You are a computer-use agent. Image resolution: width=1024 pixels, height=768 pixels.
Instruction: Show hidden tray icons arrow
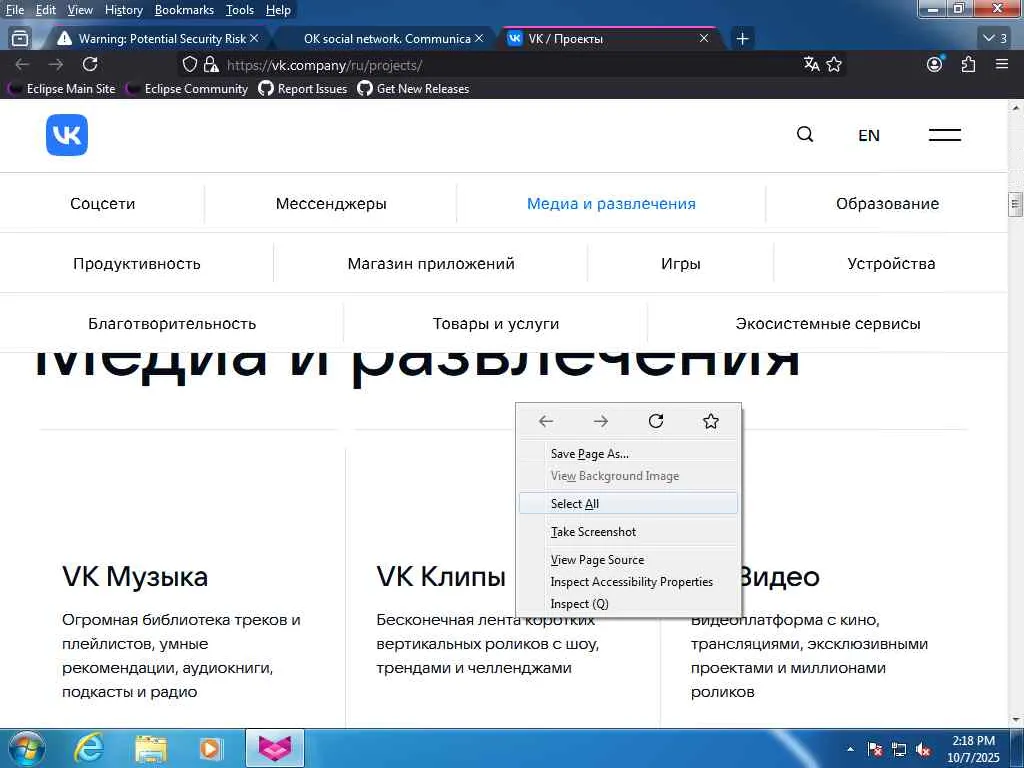click(850, 750)
